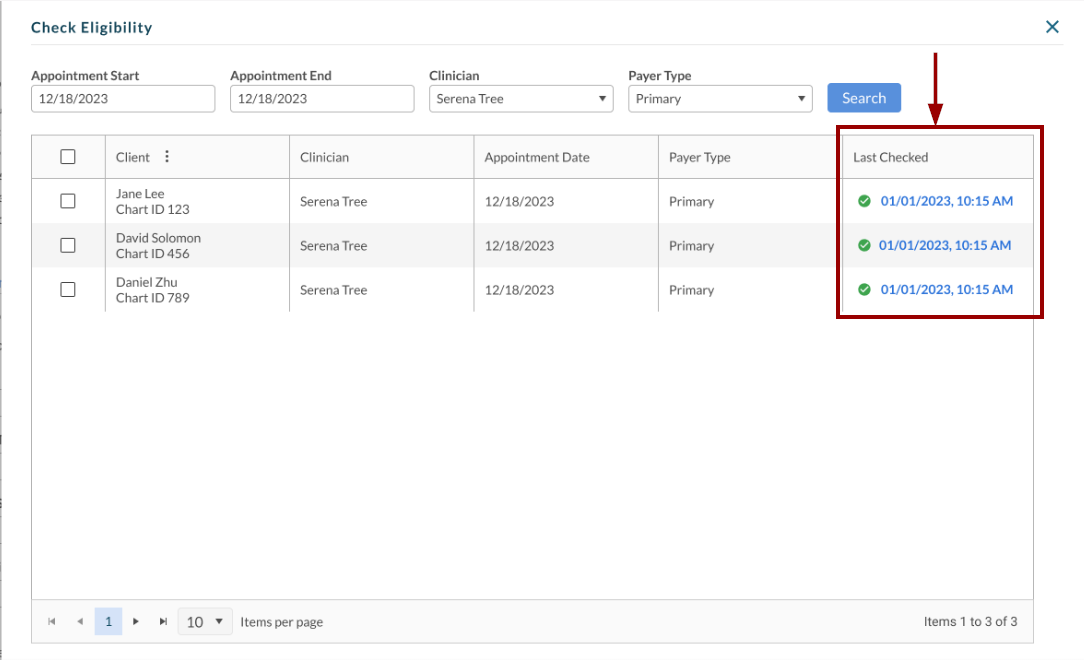Click green status icon for David Solomon
This screenshot has height=660, width=1084.
[x=864, y=245]
